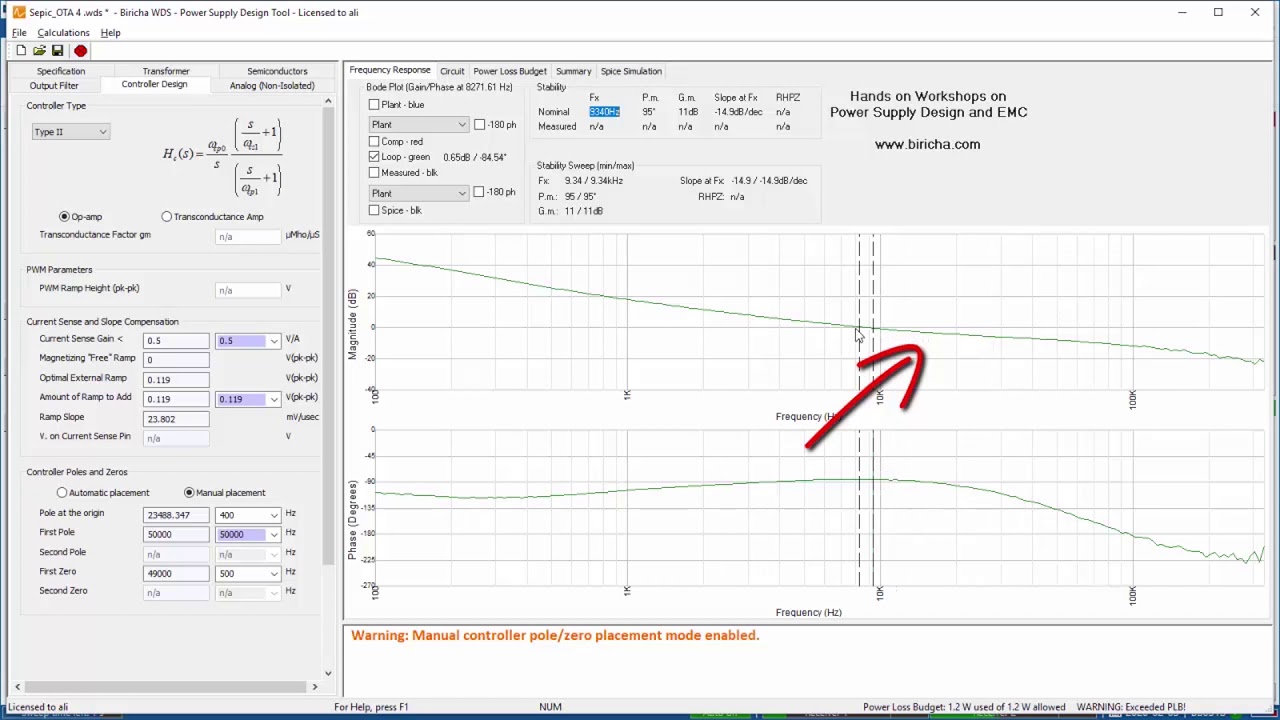This screenshot has height=720, width=1280.
Task: Click the First Pole 50000 value field
Action: tap(176, 534)
